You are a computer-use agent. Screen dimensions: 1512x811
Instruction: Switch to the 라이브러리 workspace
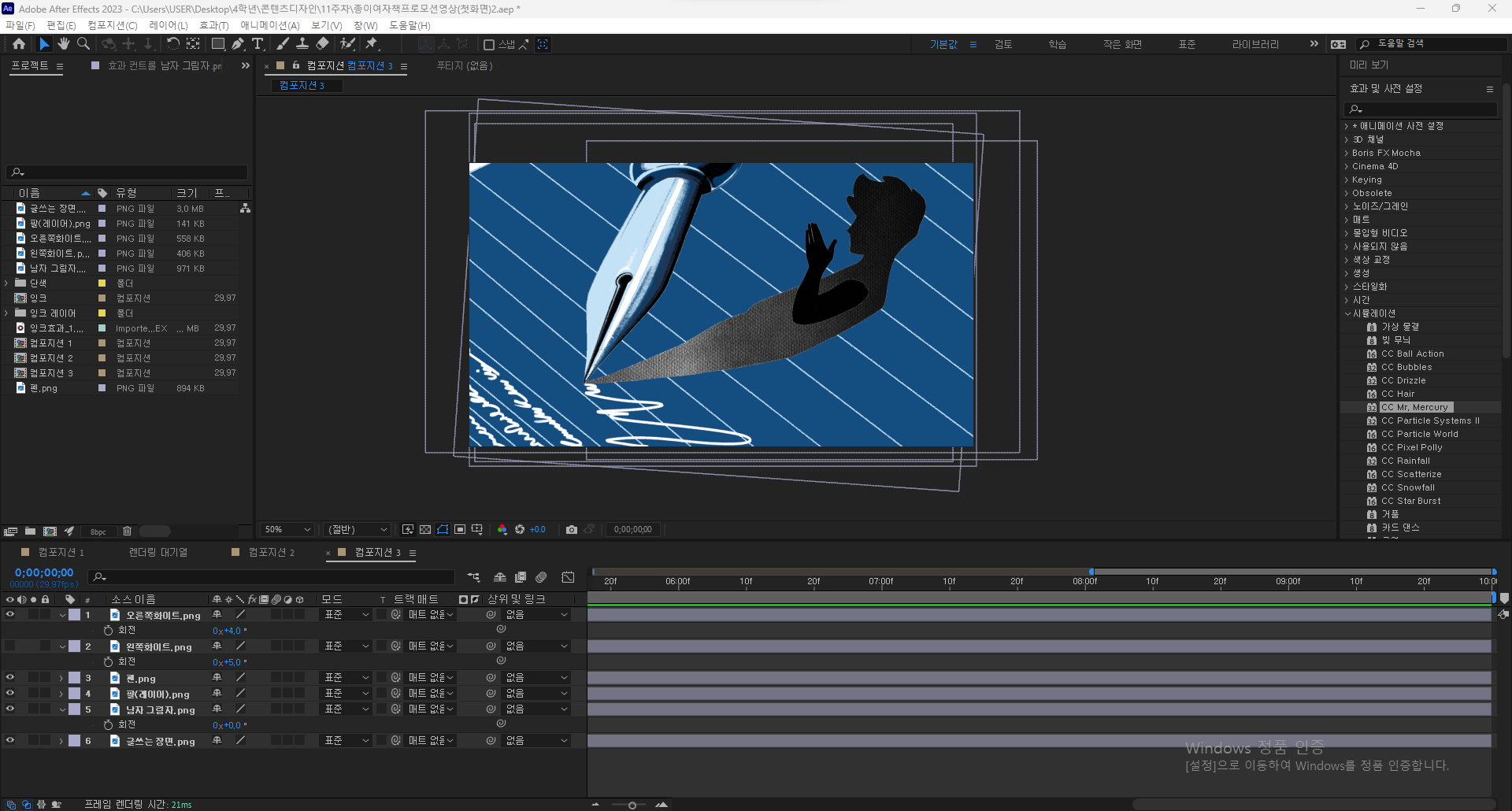point(1255,45)
